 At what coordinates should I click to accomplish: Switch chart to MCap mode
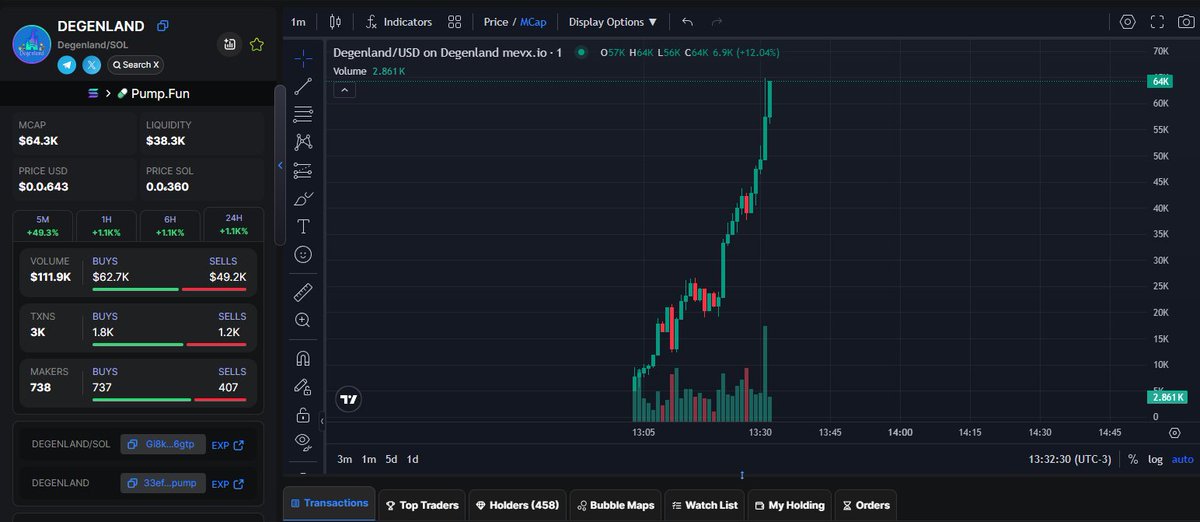click(x=533, y=21)
